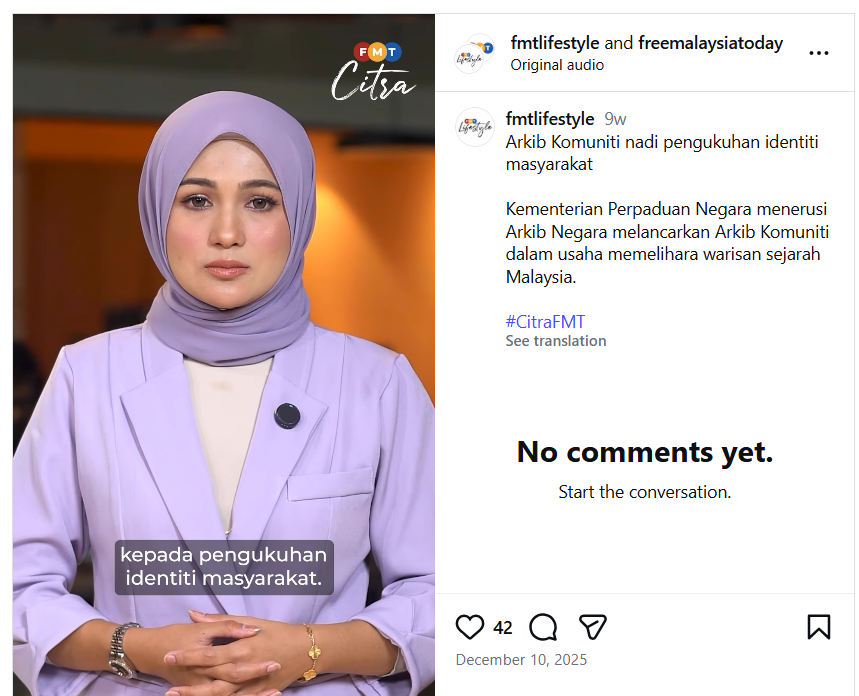The width and height of the screenshot is (859, 696).
Task: Open the fmtlifestyle profile from the header
Action: 554,43
